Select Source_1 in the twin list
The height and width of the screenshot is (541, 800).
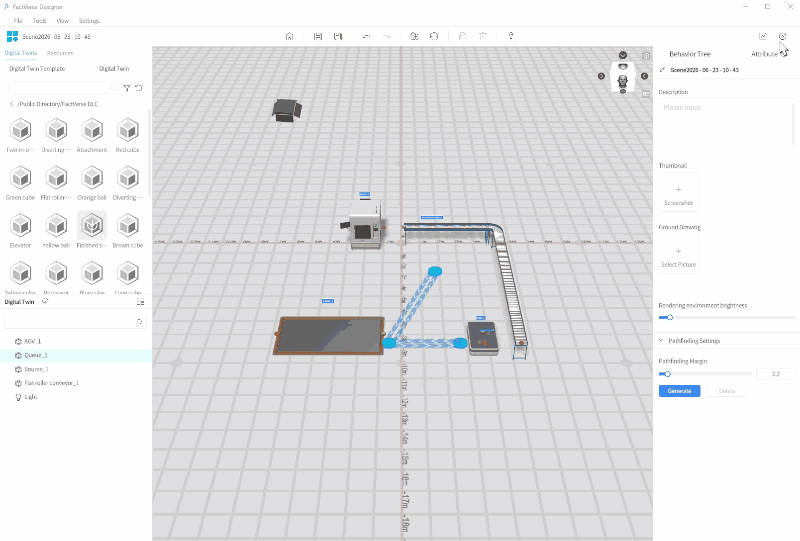point(76,369)
